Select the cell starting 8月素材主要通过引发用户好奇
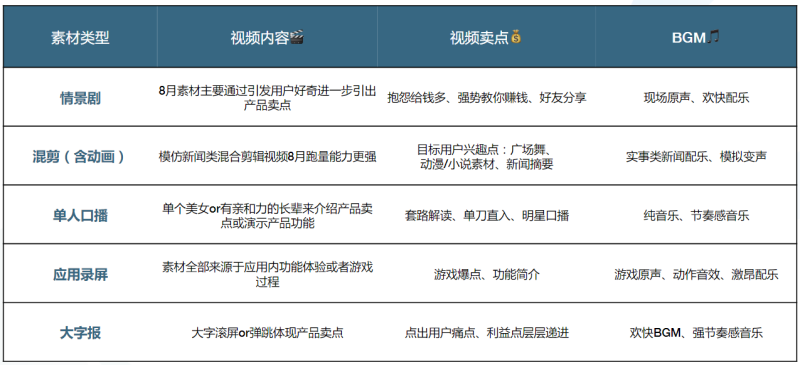Screen dimensions: 800x365 267,98
